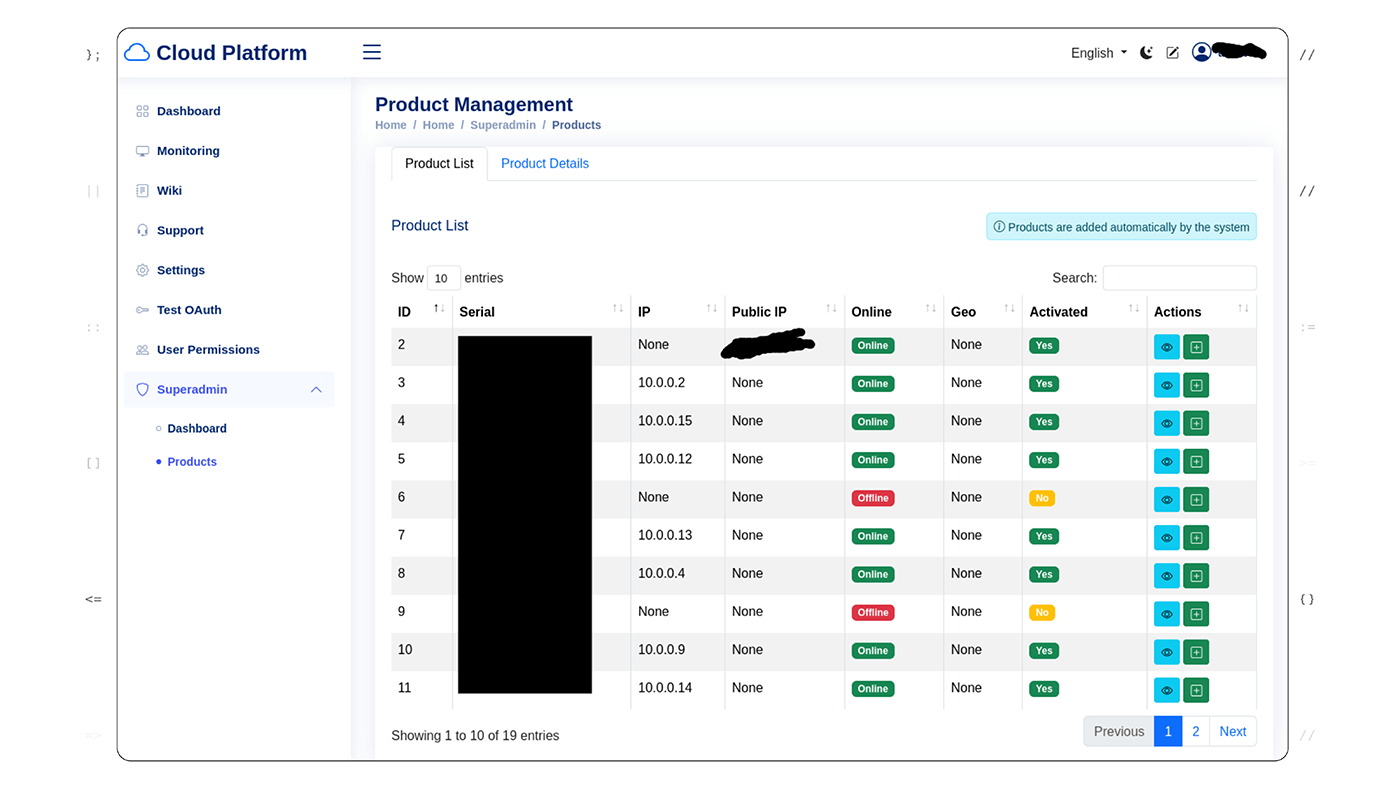Click the edit pencil icon in header
This screenshot has height=788, width=1400.
pyautogui.click(x=1173, y=53)
